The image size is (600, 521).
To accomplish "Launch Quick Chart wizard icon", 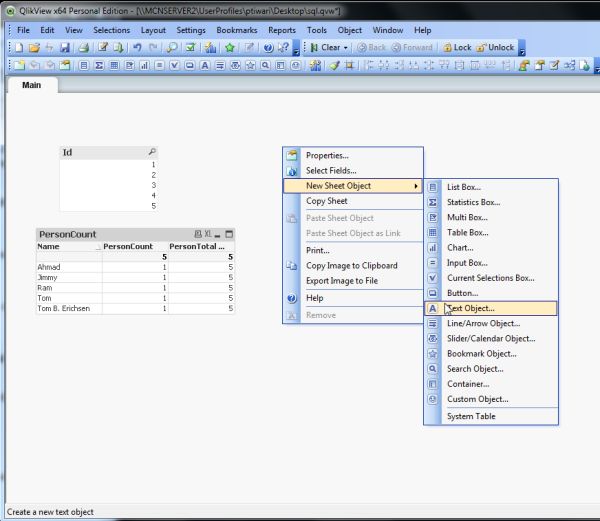I will click(x=210, y=47).
